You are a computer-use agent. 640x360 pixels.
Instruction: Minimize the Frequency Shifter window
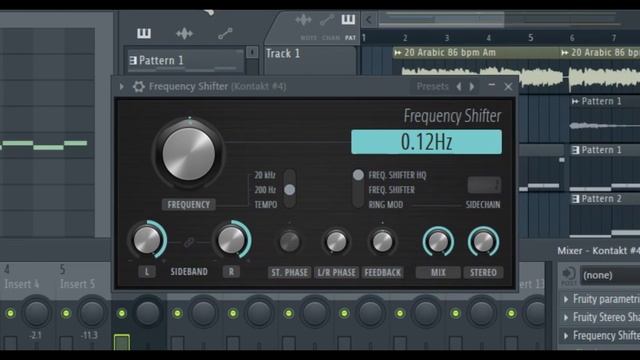(x=491, y=86)
